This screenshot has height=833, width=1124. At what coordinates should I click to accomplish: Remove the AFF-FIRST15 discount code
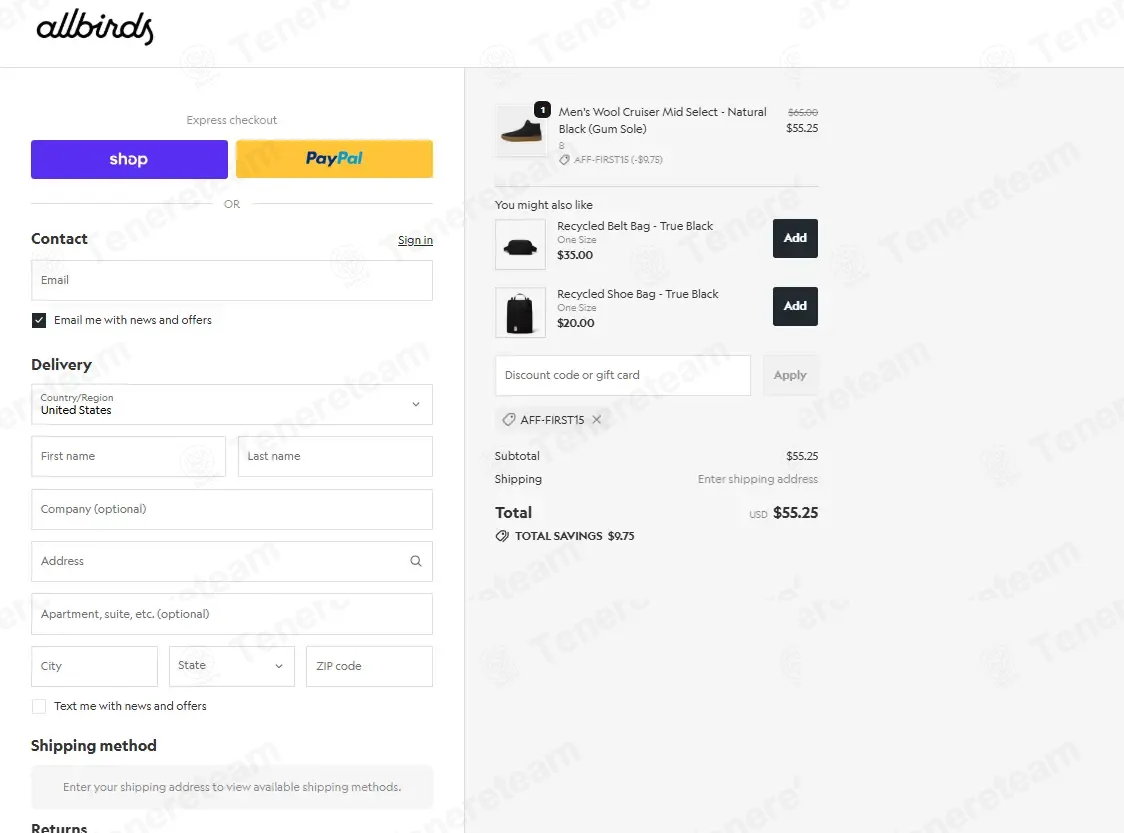tap(596, 420)
